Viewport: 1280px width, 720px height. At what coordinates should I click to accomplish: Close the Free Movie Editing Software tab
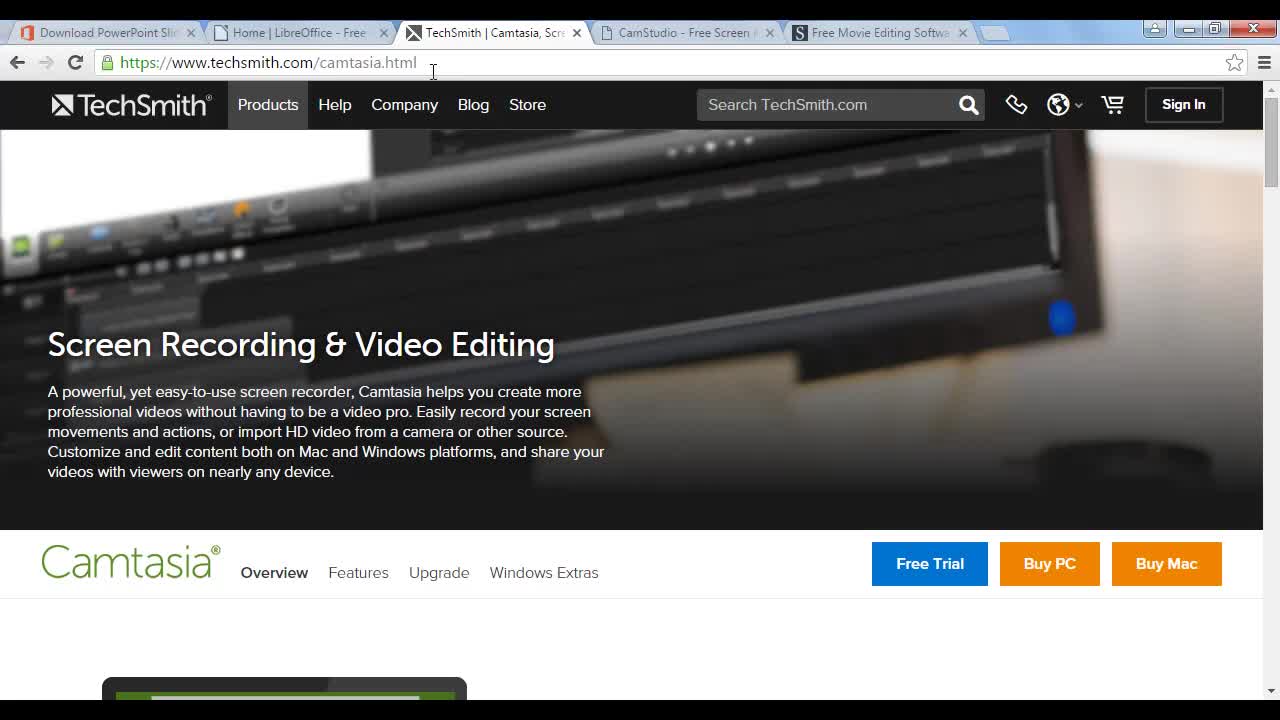point(962,33)
